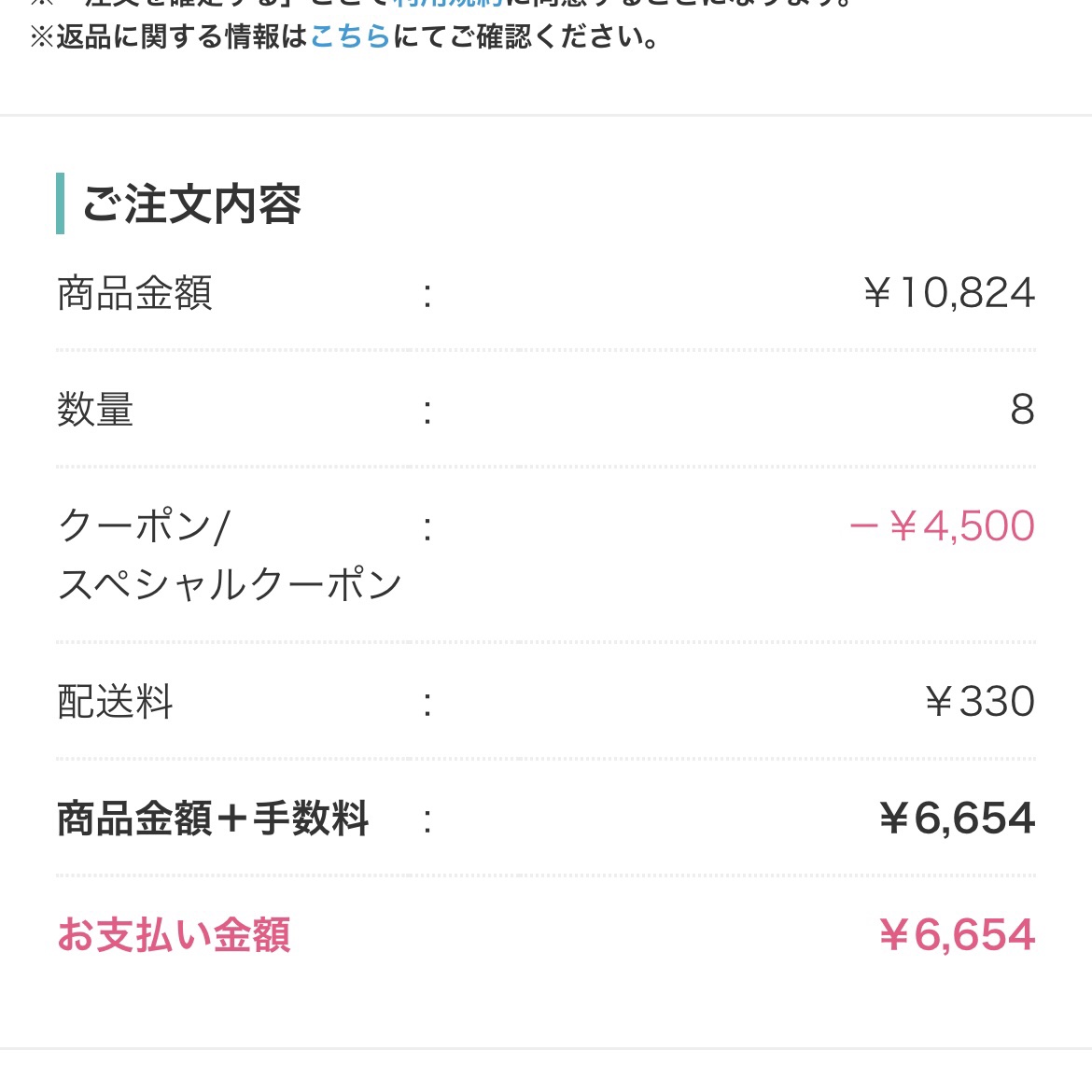Screen dimensions: 1092x1092
Task: Tap the 商品金額 row label
Action: (x=134, y=293)
